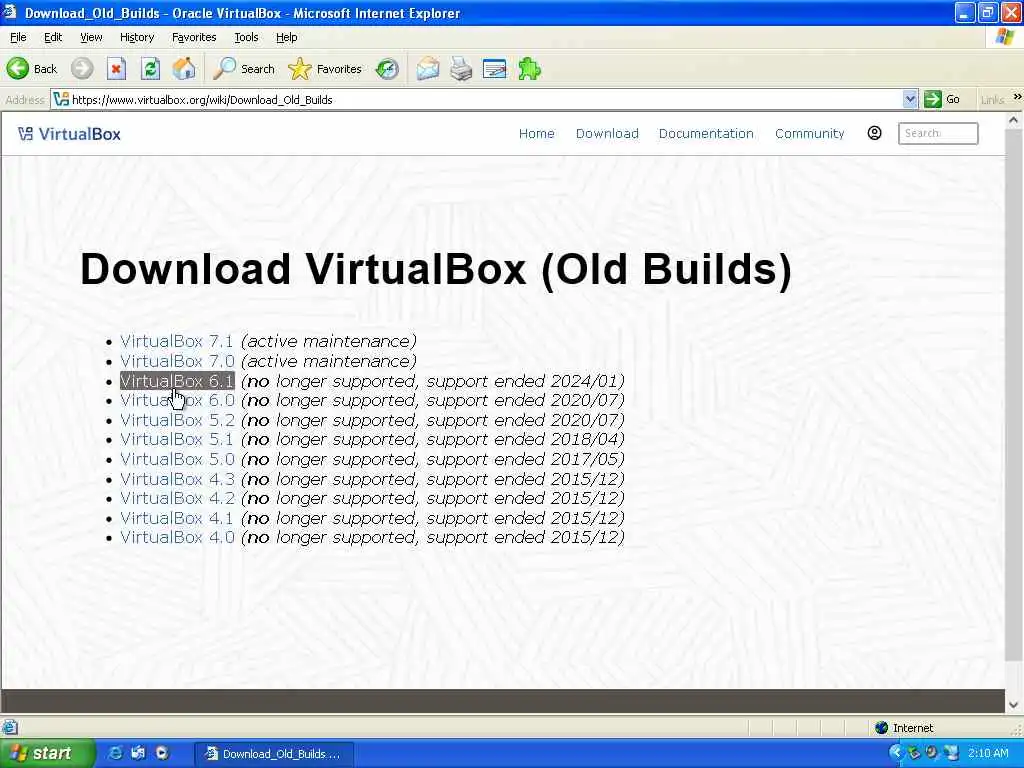Click the page icon in status bar
Image resolution: width=1024 pixels, height=768 pixels.
(x=10, y=728)
